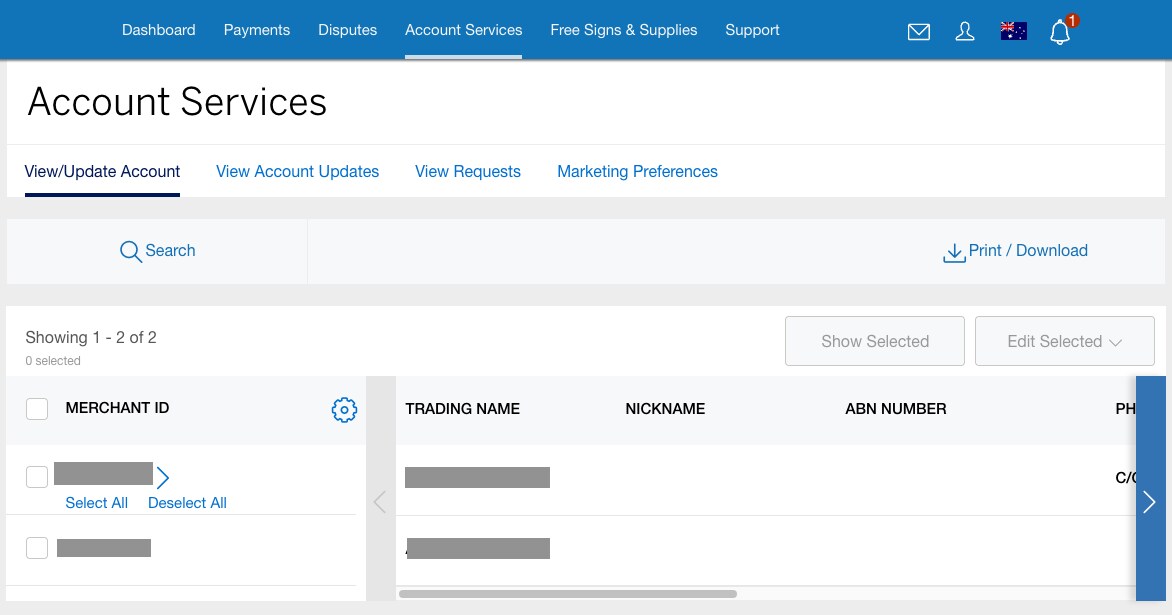Switch to the View Account Updates tab
1172x615 pixels.
click(x=297, y=172)
